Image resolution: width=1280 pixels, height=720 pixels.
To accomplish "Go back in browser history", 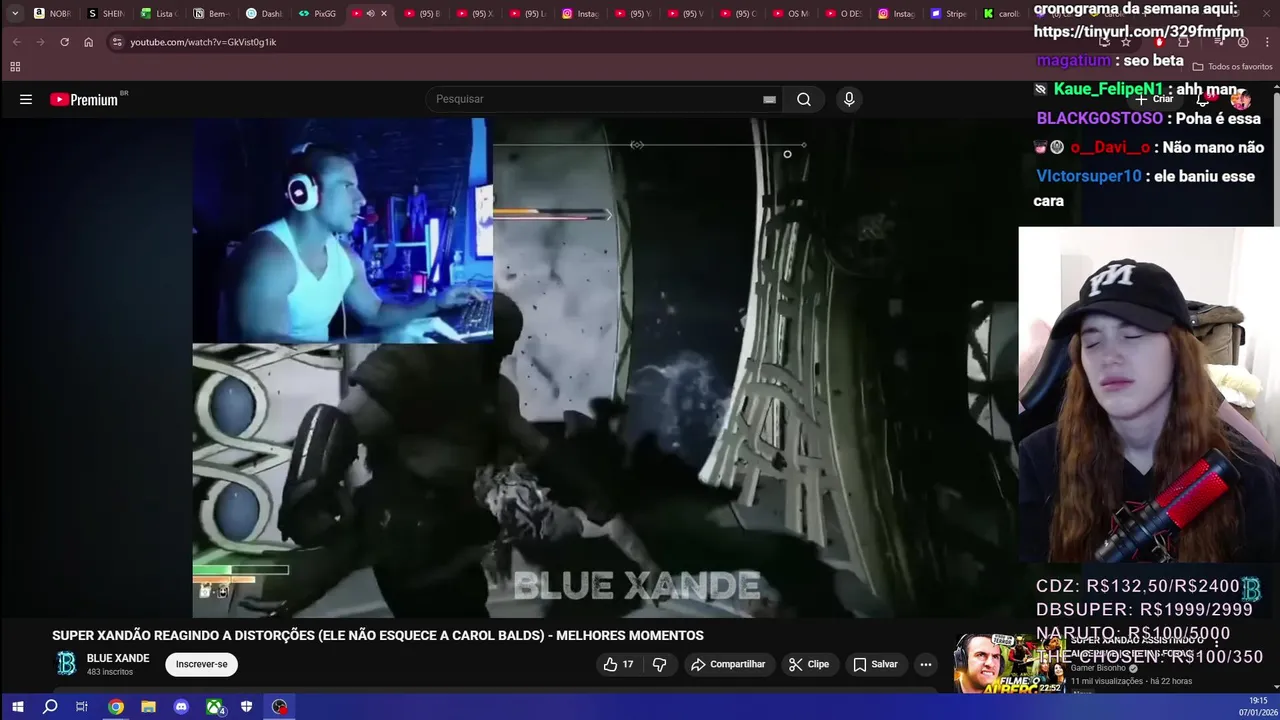I will 16,42.
